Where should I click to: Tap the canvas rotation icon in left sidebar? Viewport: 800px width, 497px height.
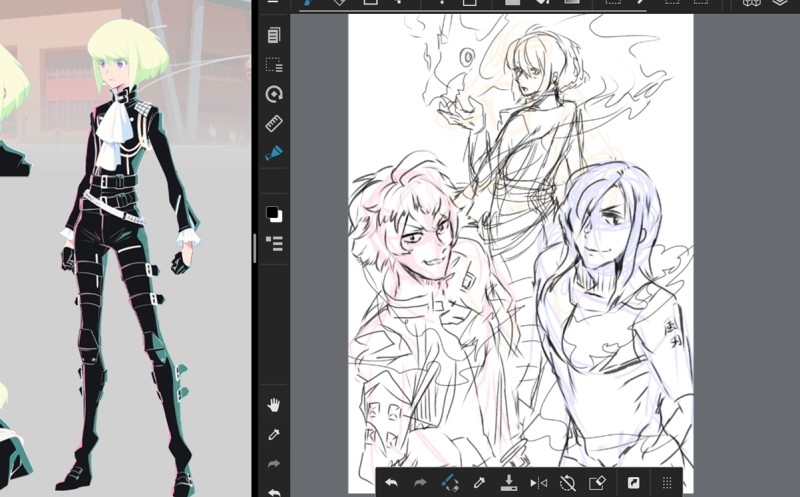[274, 94]
